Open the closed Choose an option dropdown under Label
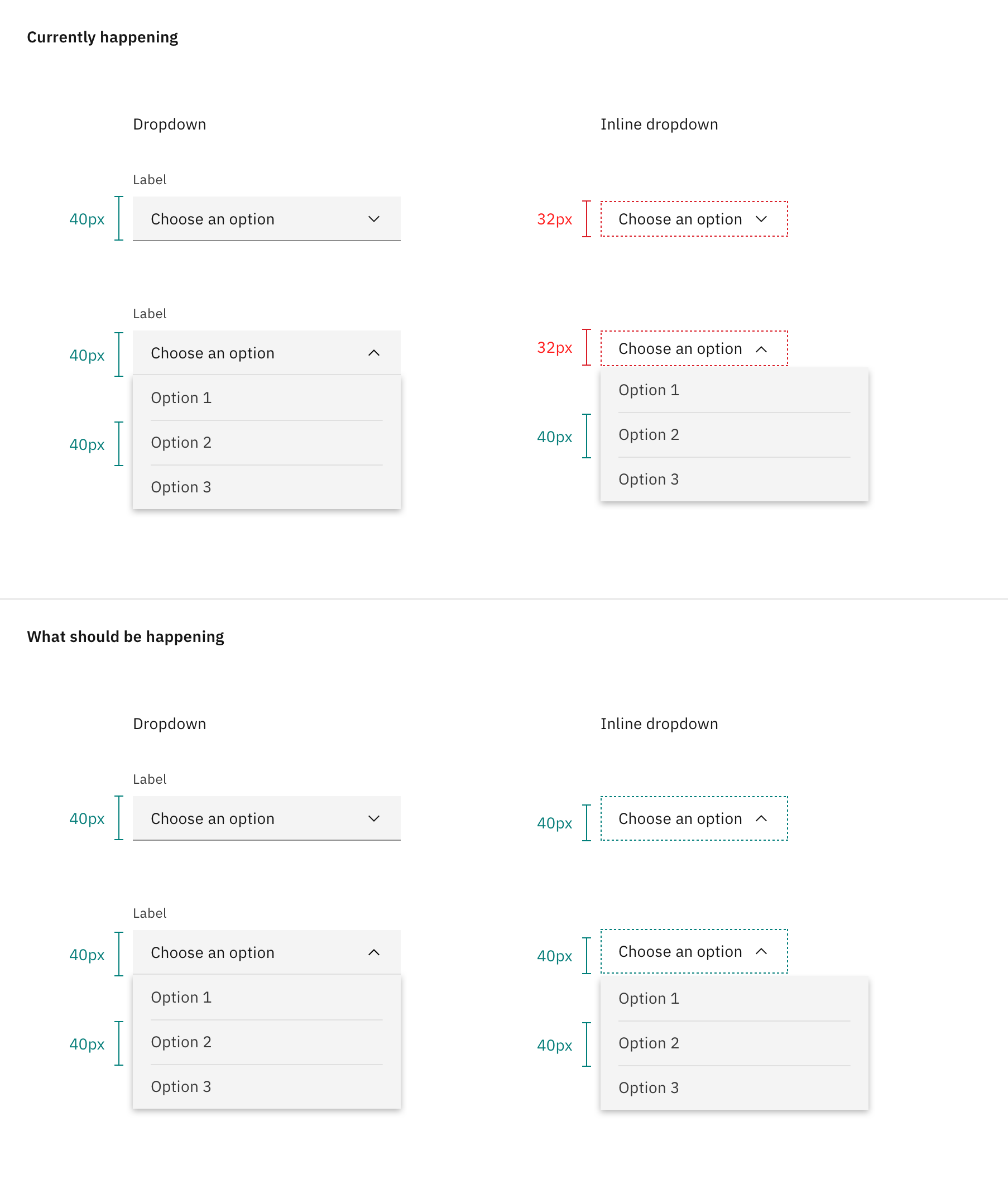The image size is (1008, 1198). click(x=266, y=219)
